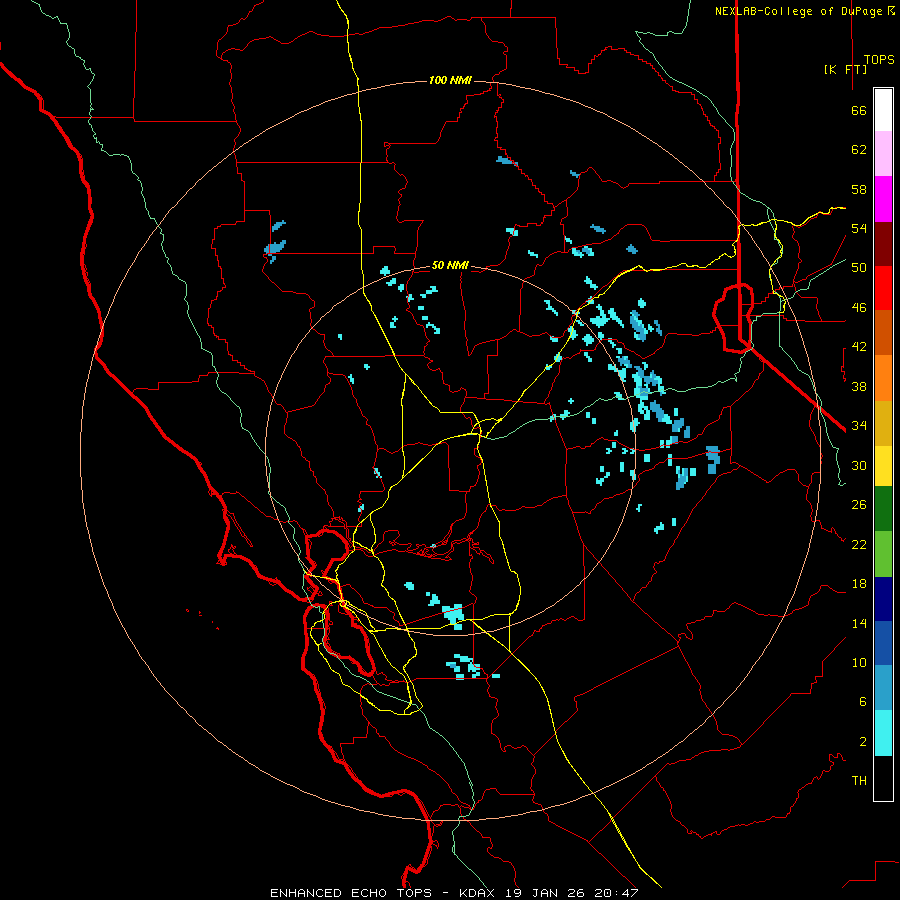The image size is (900, 900).
Task: Click the white 66 kft legend color
Action: point(883,110)
